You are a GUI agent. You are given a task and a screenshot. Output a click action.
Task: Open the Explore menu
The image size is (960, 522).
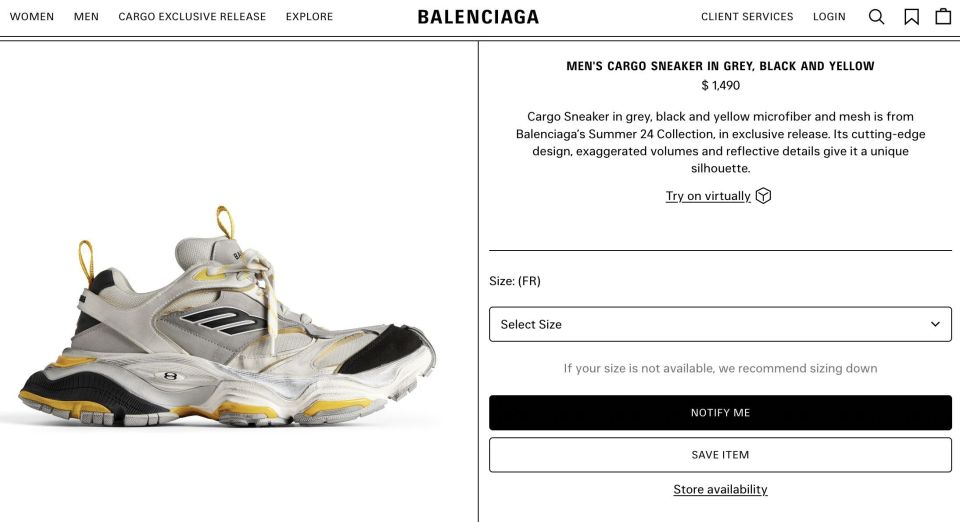coord(309,17)
